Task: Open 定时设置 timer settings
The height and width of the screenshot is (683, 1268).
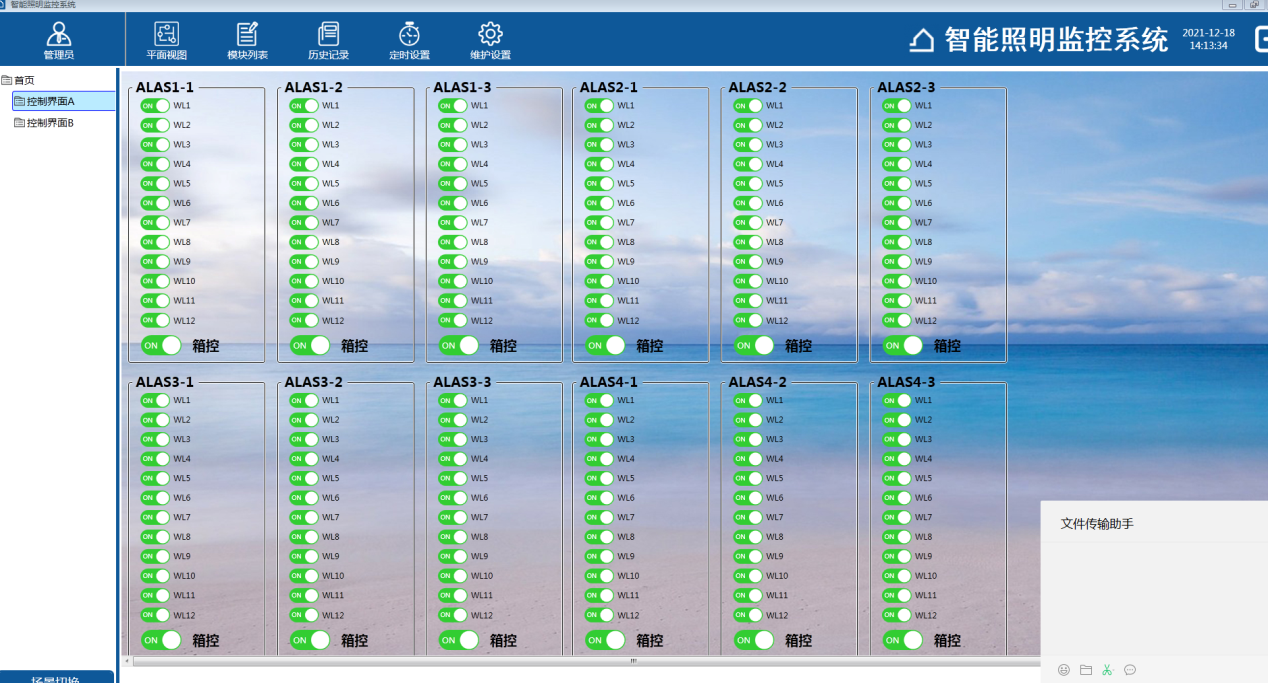Action: (x=409, y=41)
